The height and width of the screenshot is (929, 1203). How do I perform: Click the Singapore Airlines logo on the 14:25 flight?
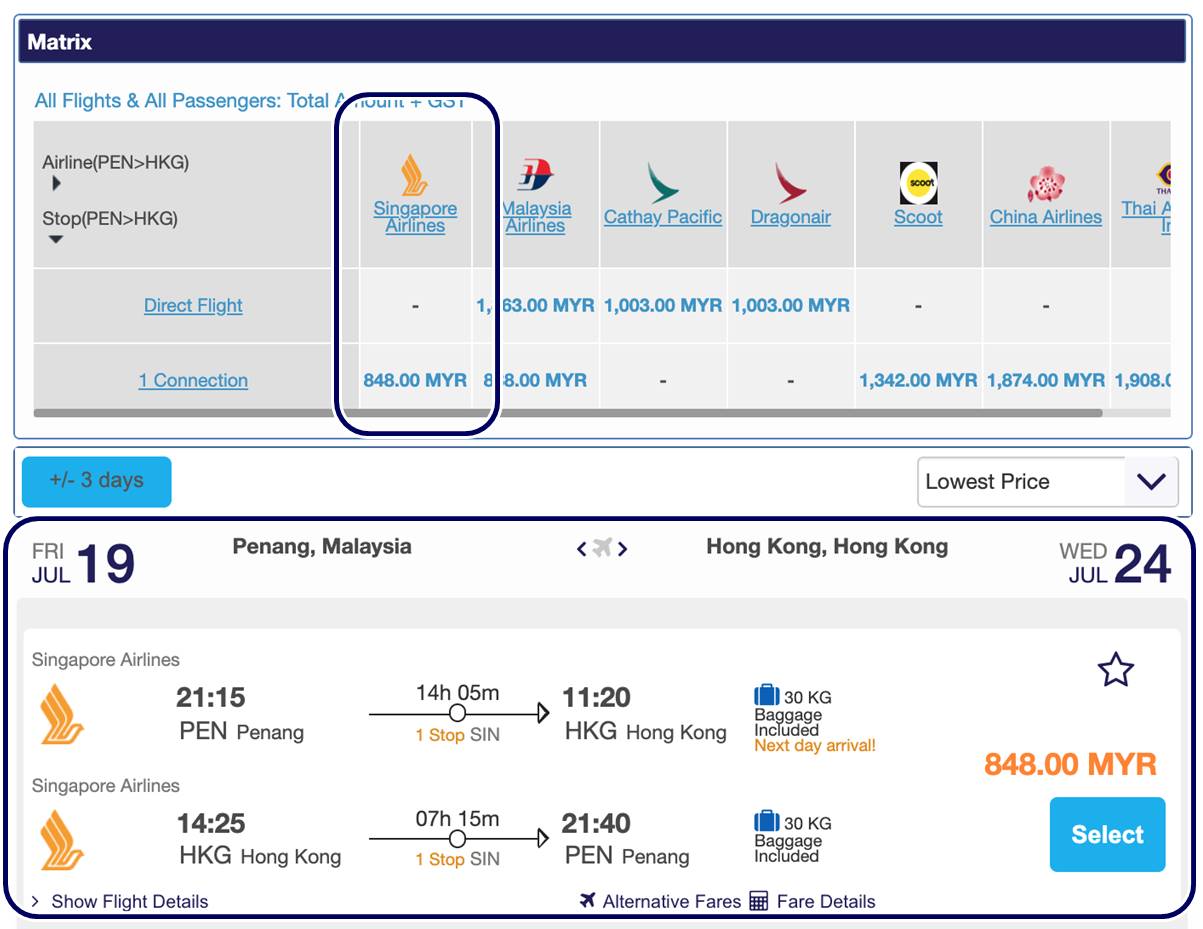(x=63, y=840)
